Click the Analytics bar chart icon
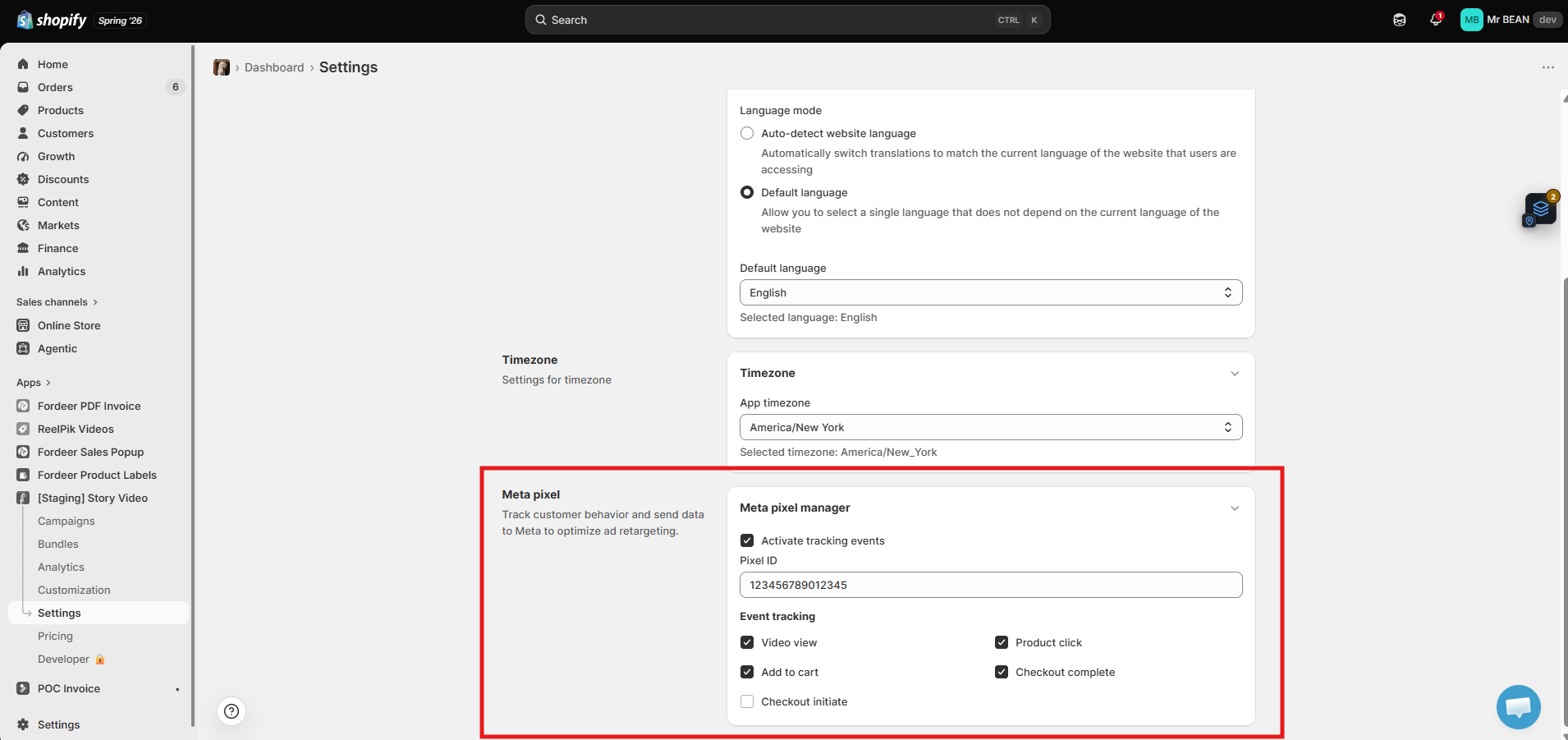 click(23, 271)
